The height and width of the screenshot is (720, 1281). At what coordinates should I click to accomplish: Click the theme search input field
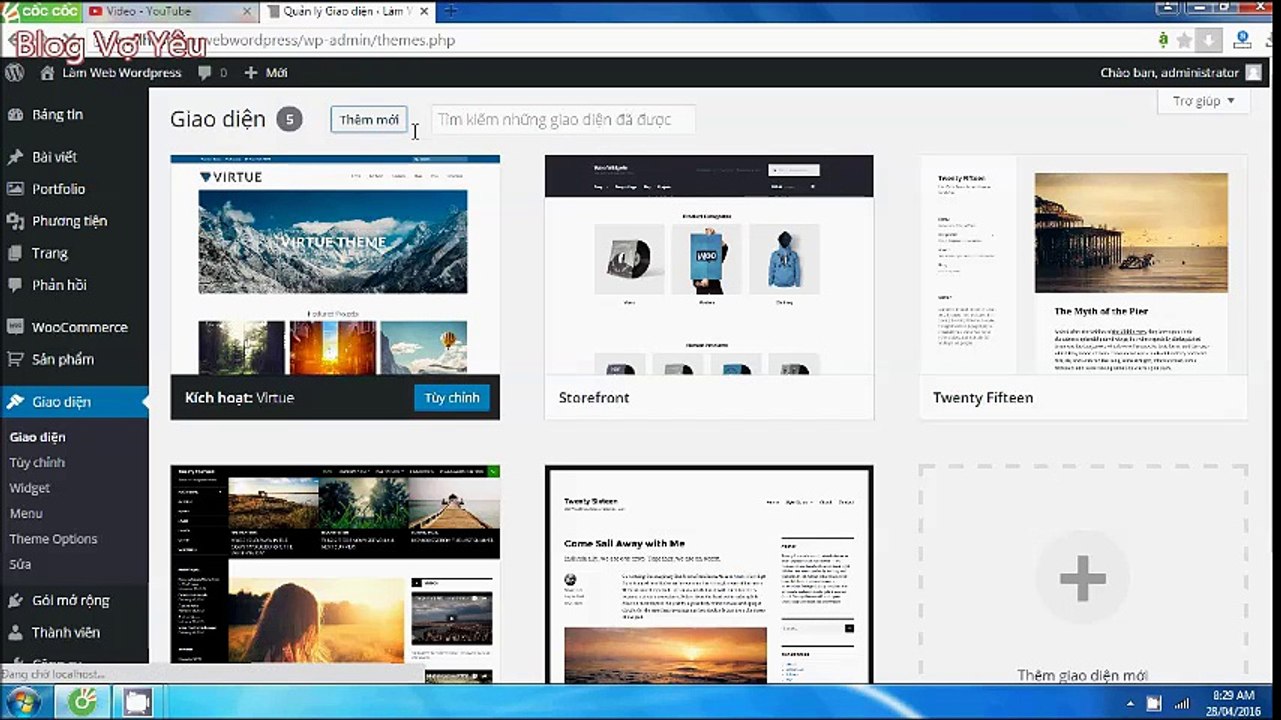tap(563, 119)
